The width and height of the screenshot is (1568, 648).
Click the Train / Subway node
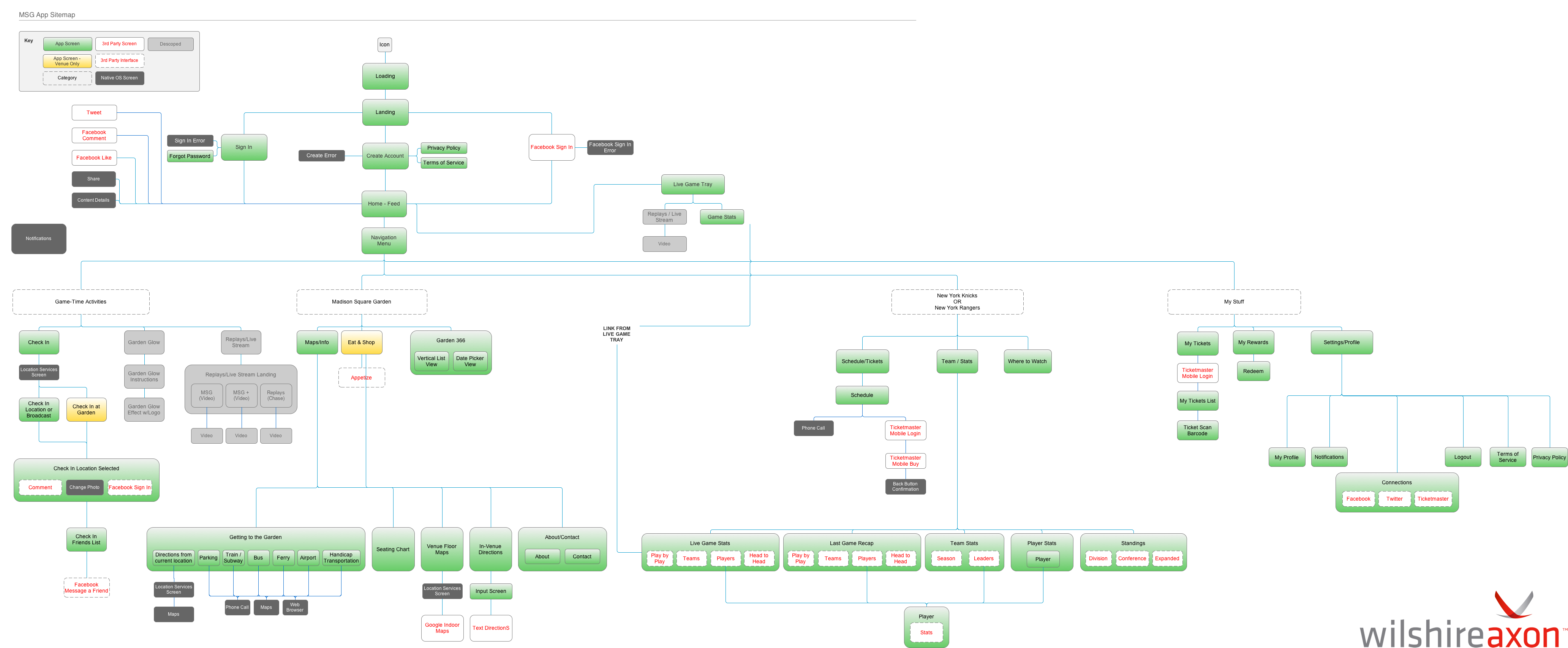pos(233,558)
